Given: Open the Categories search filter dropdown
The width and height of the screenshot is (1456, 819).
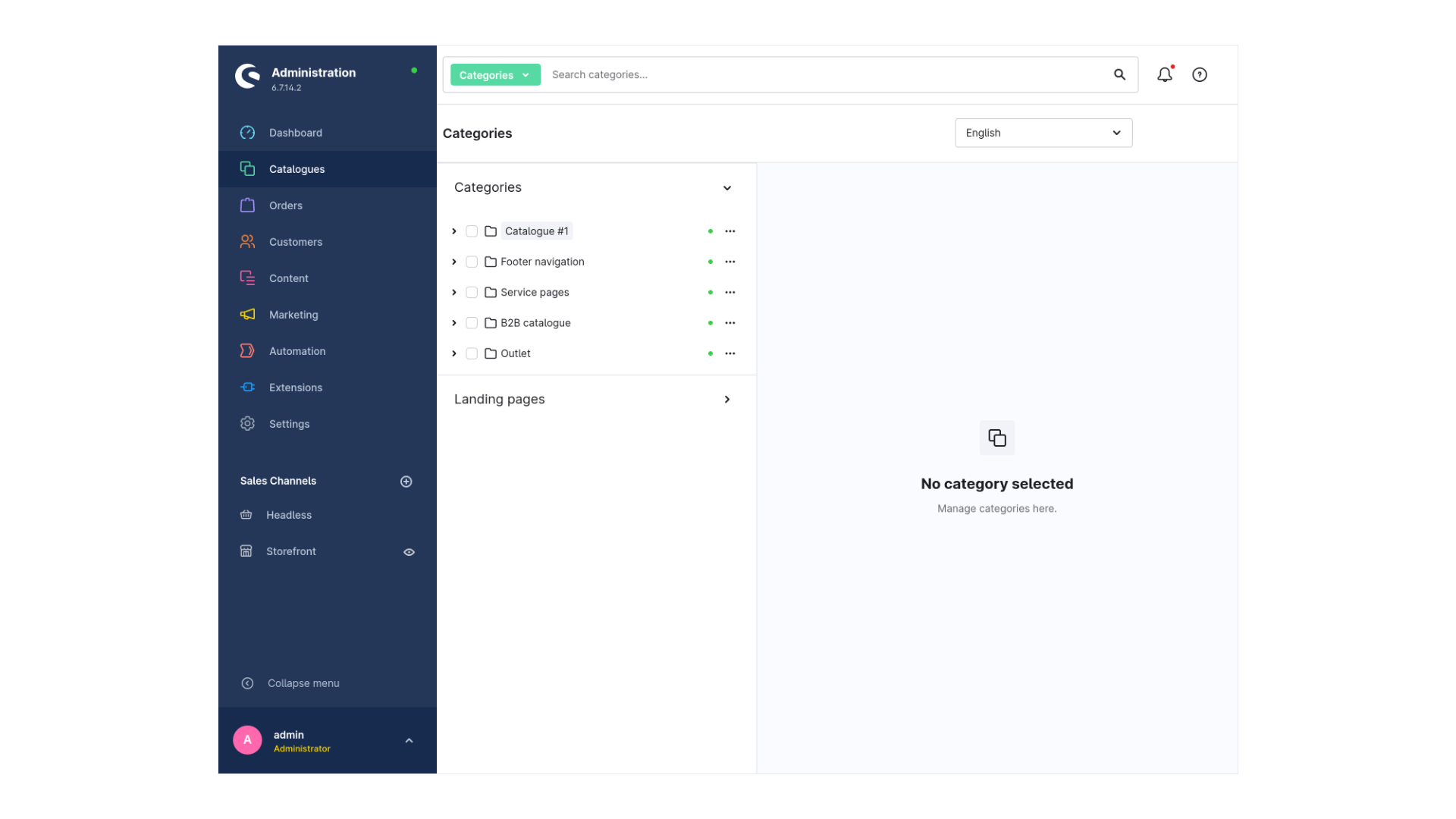Looking at the screenshot, I should click(495, 74).
